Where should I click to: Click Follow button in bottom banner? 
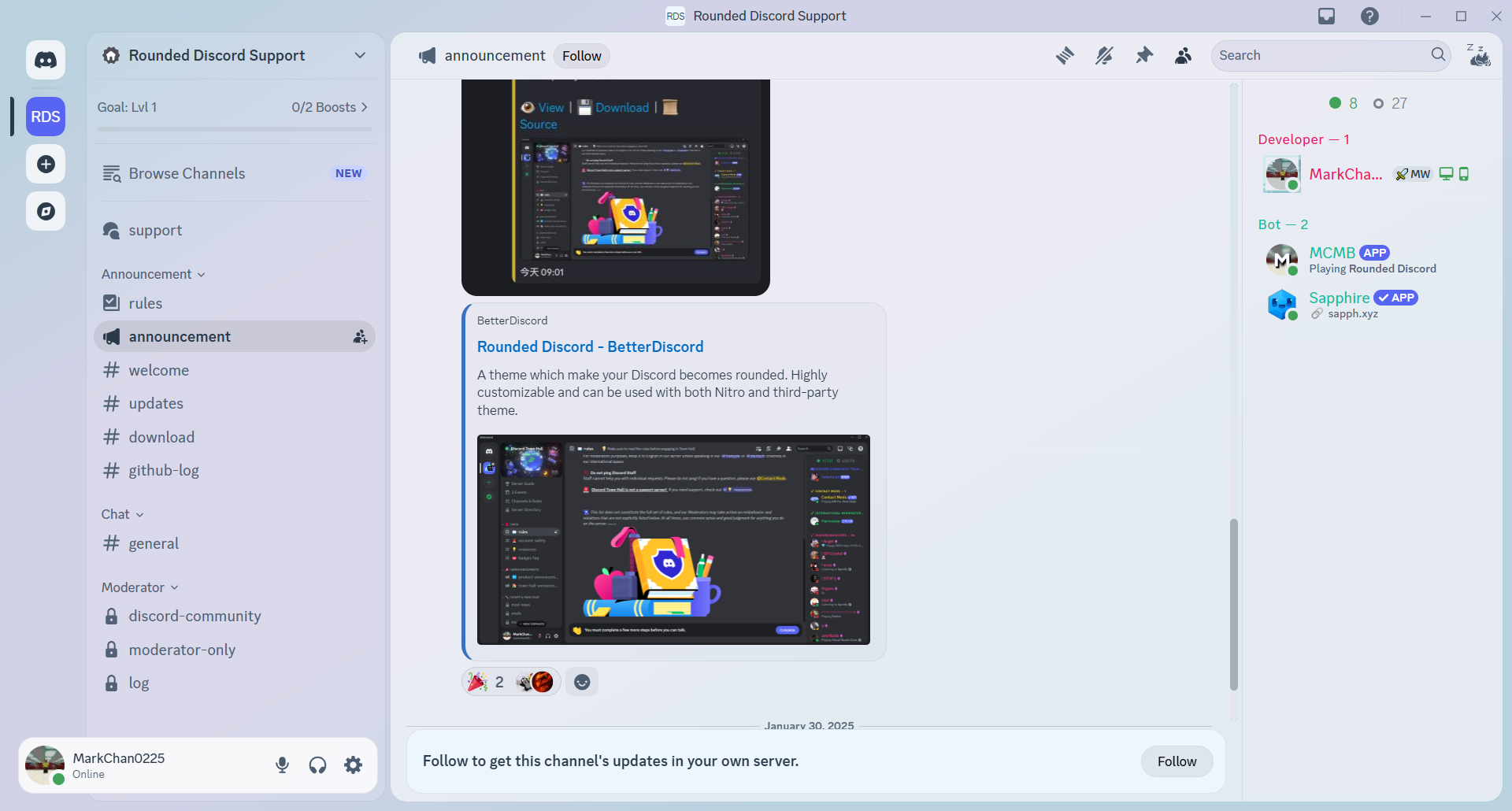point(1177,761)
